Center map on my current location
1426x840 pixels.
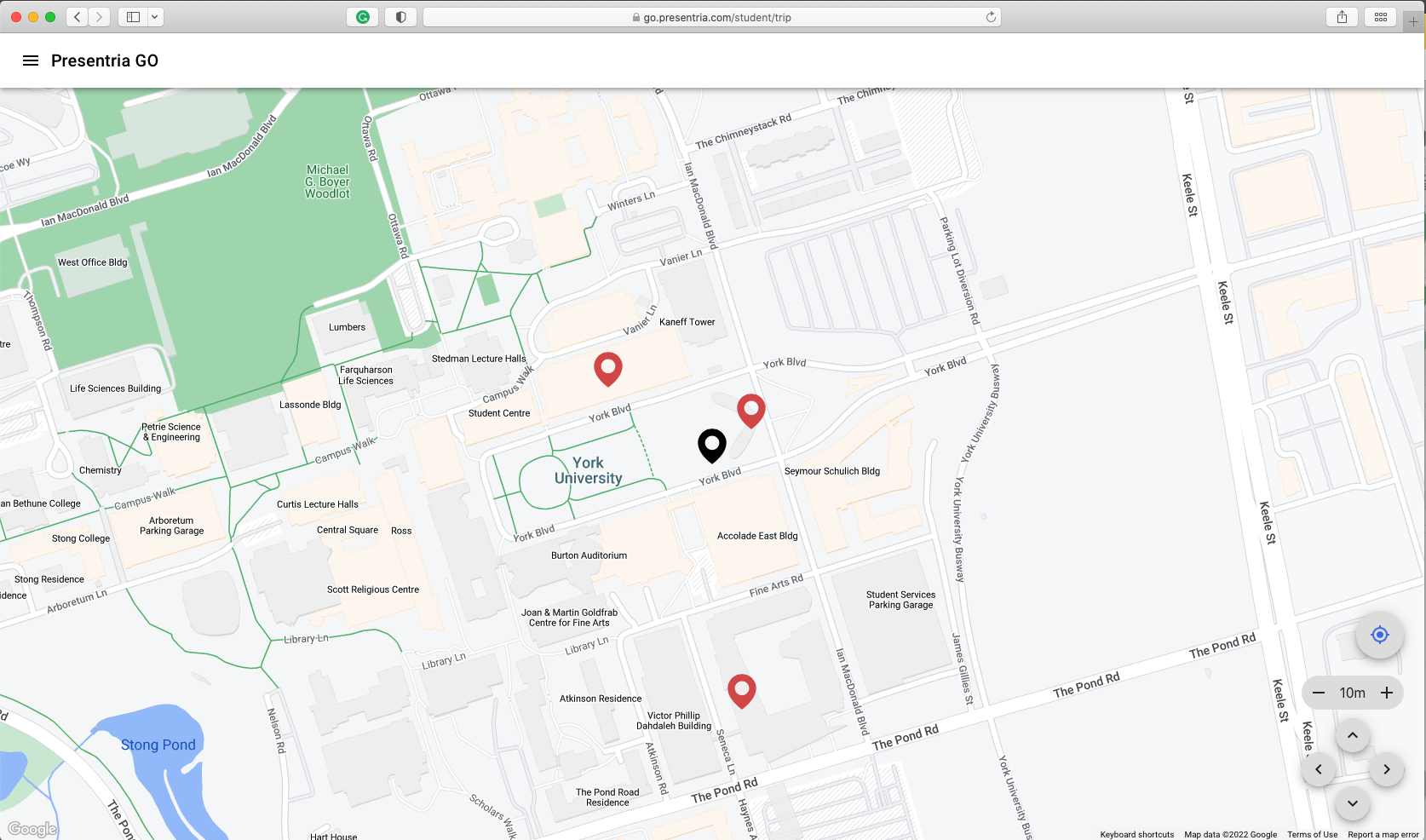[1380, 635]
